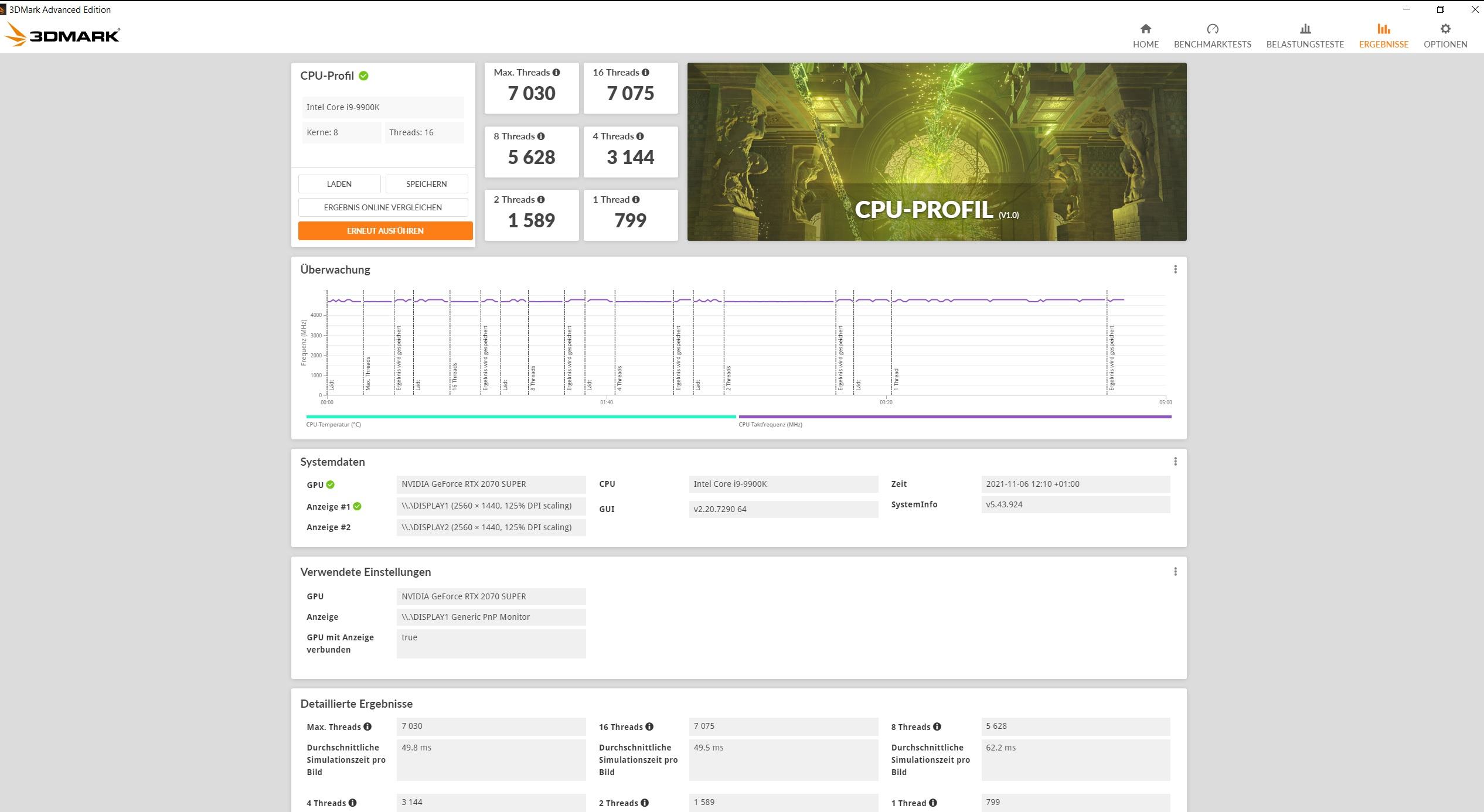
Task: Click the green CPU-Profil validation checkmark
Action: coord(363,76)
